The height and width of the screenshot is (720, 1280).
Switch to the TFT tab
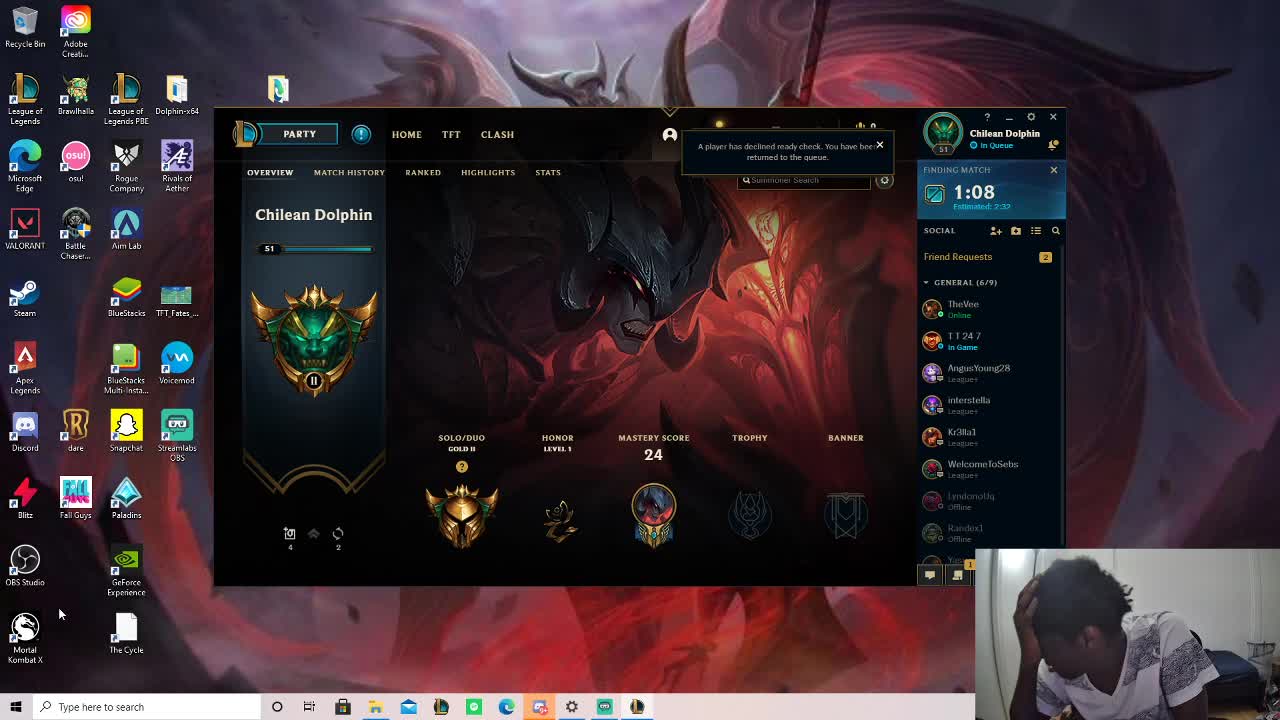451,134
